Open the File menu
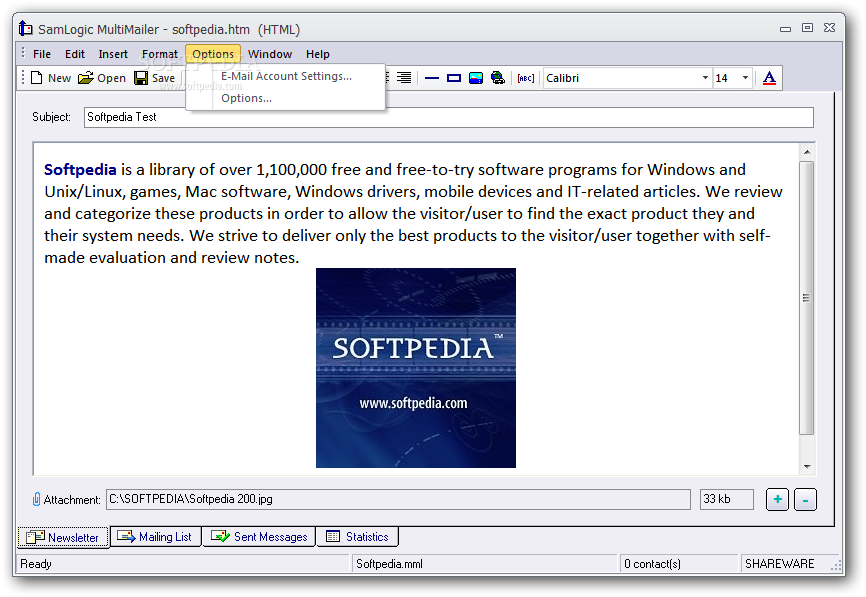Viewport: 866px width, 597px height. point(42,54)
